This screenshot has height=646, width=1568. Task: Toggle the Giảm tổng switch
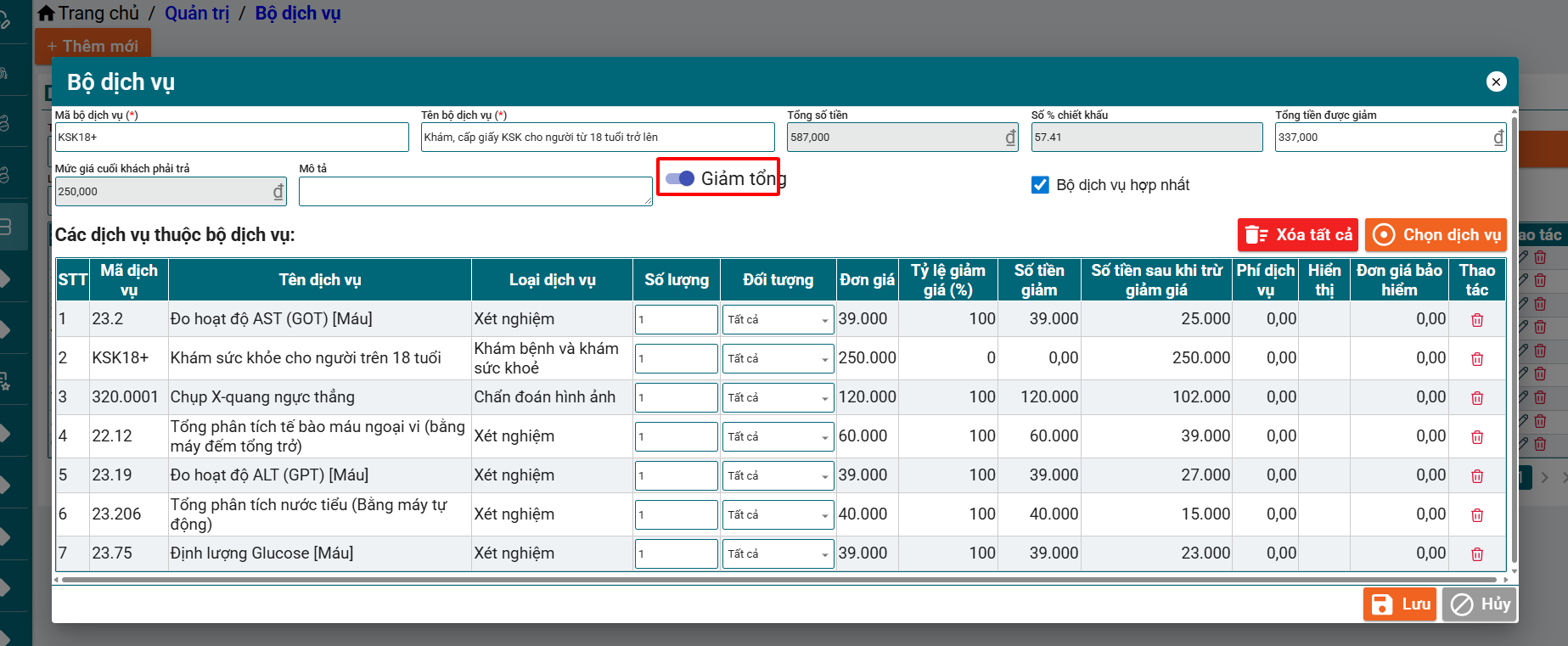click(x=680, y=178)
